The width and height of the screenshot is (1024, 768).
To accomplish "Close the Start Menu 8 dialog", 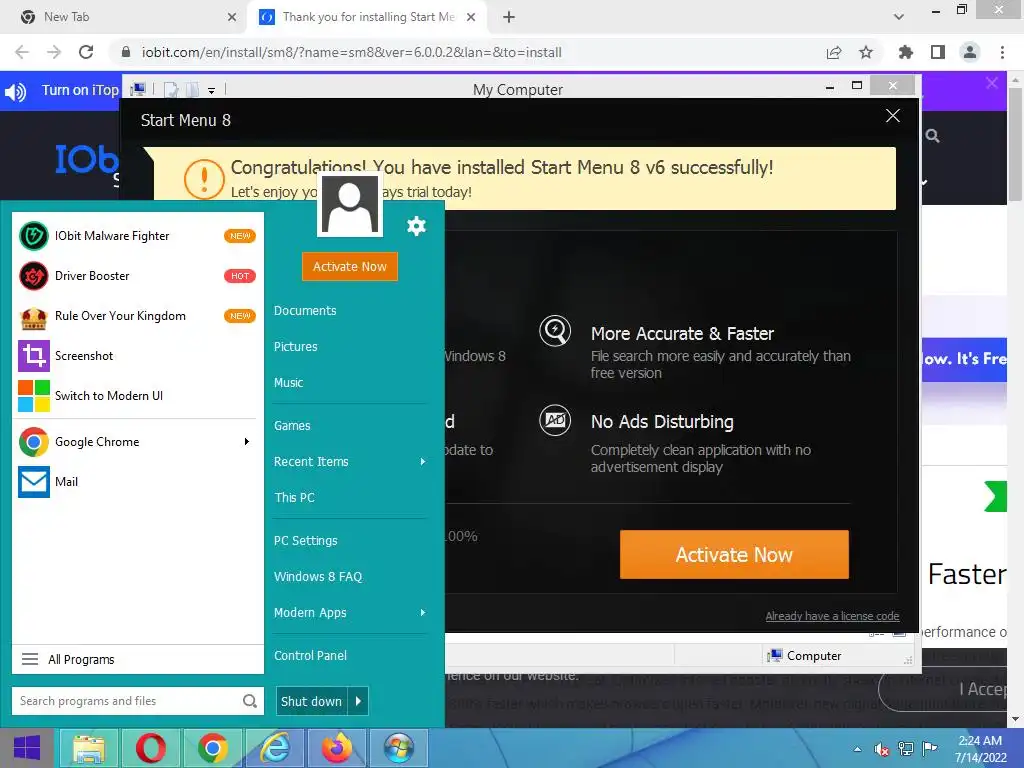I will coord(893,116).
